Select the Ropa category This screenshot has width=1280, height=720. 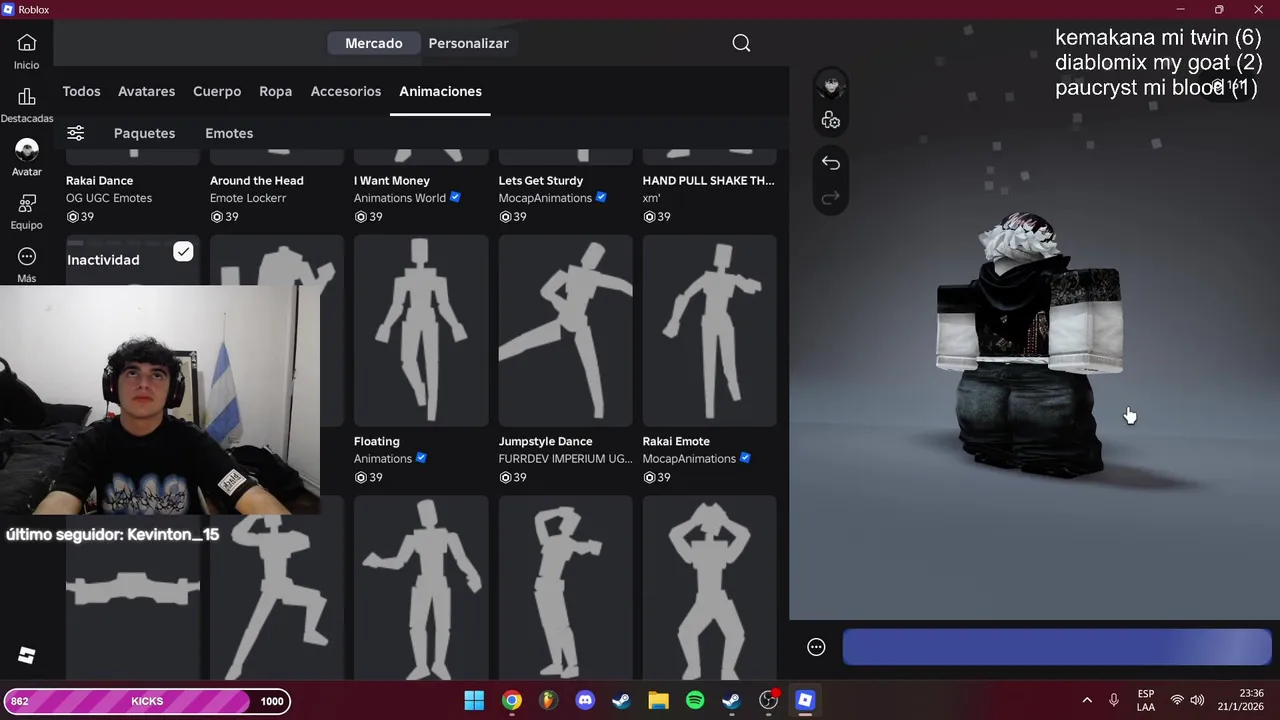(x=276, y=91)
